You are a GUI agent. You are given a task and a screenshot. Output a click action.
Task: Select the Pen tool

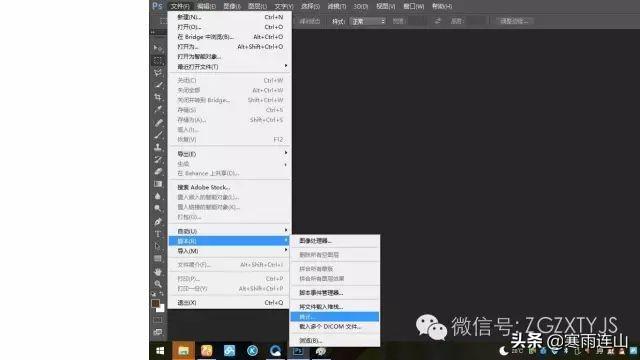158,222
